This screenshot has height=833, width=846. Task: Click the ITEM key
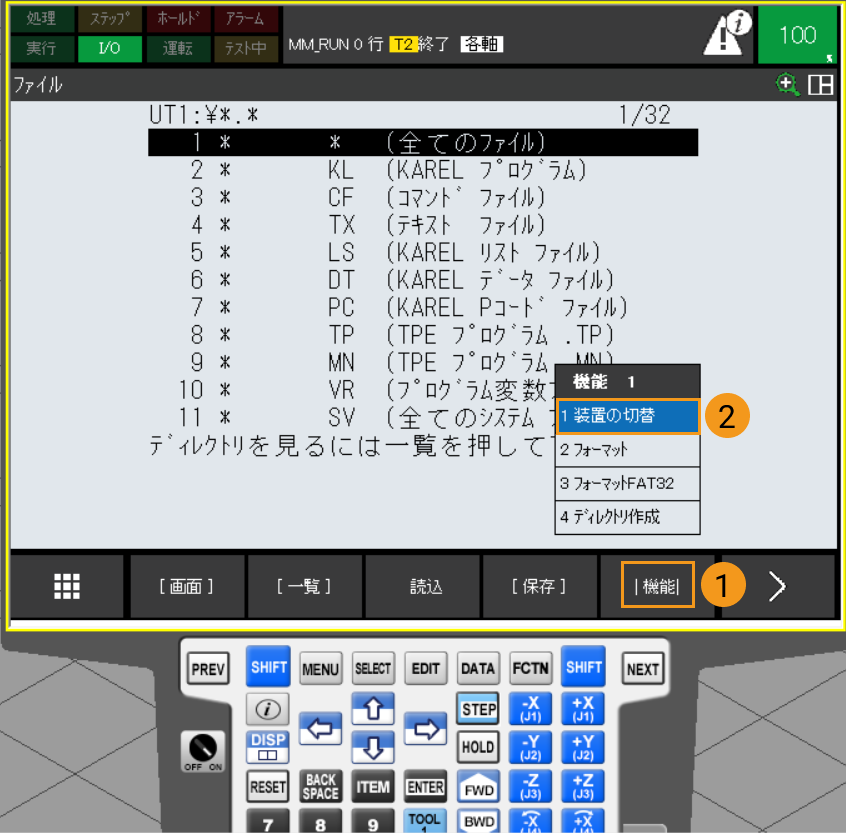click(373, 787)
